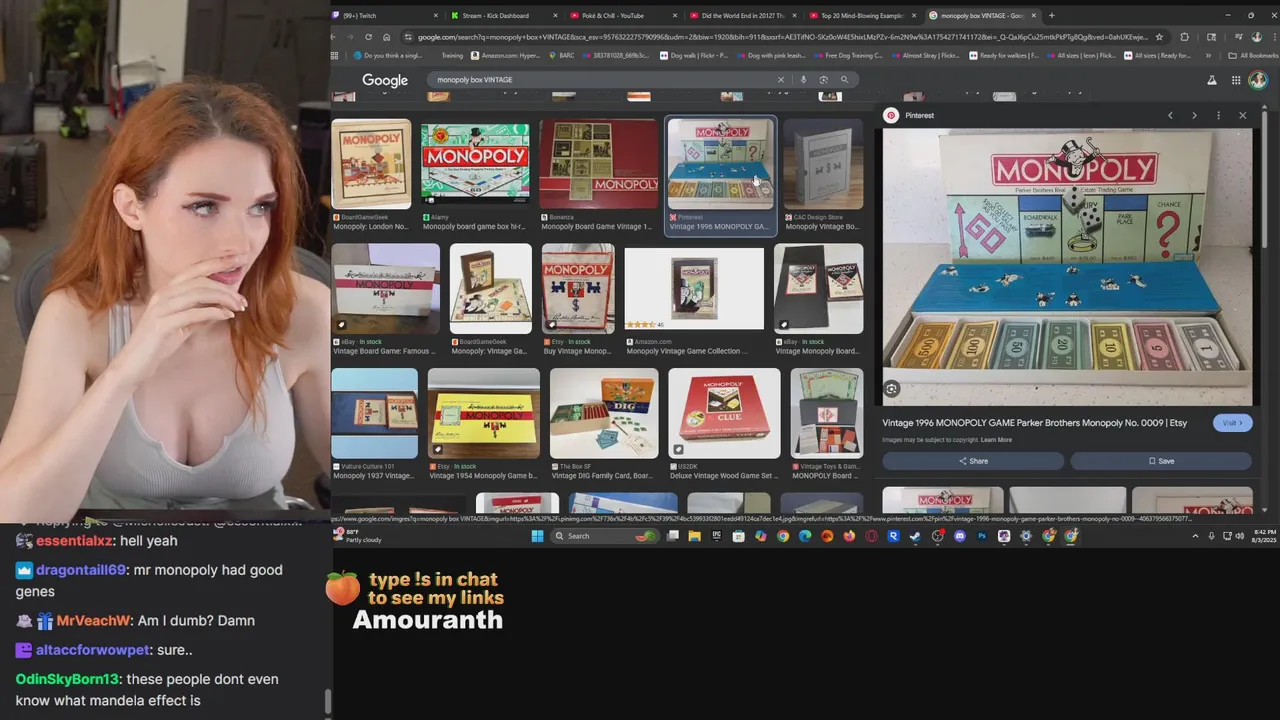Screen dimensions: 1280x720
Task: Open Firefox from the taskbar
Action: pos(849,536)
